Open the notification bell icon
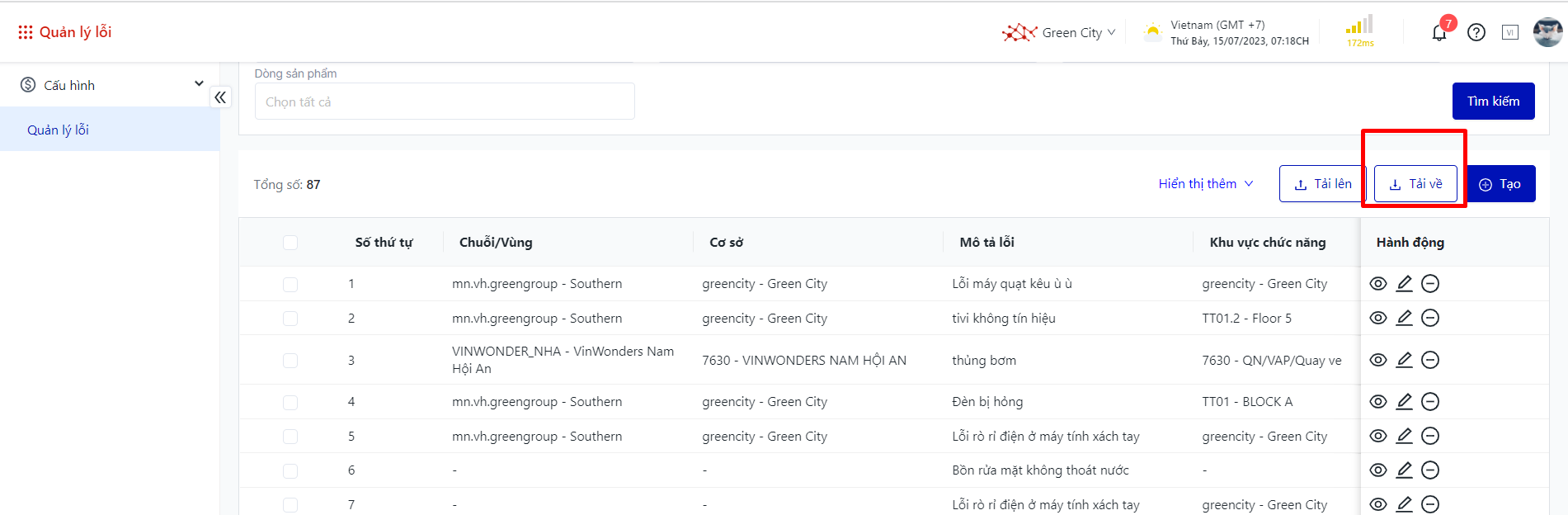 click(1439, 33)
